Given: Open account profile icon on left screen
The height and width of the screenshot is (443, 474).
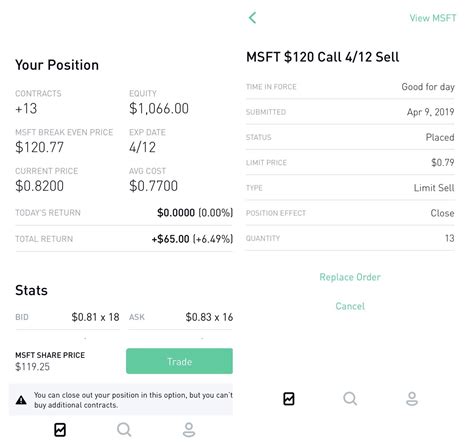Looking at the screenshot, I should pyautogui.click(x=189, y=430).
